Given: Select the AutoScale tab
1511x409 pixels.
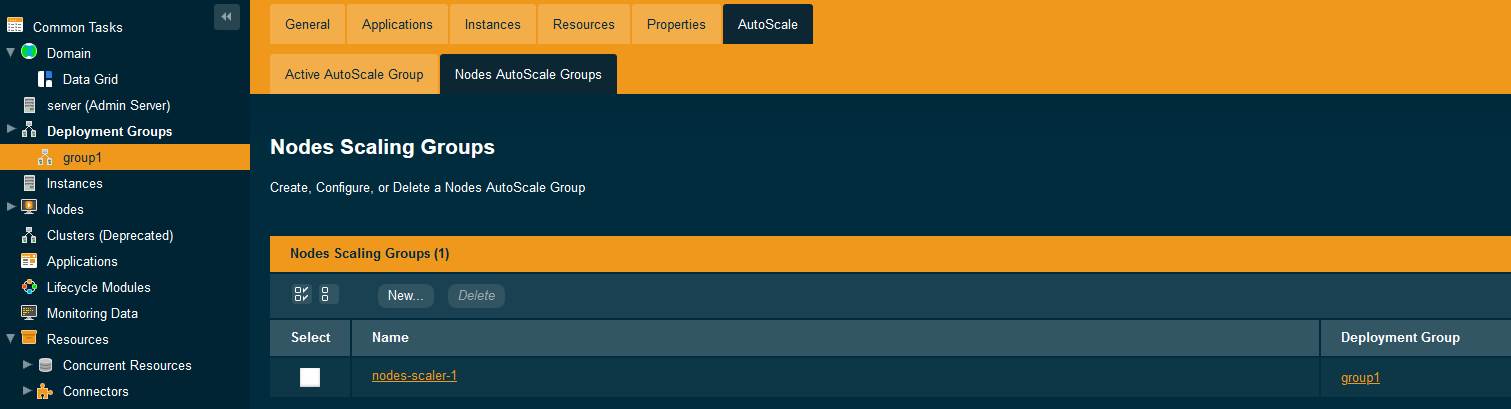Looking at the screenshot, I should point(768,24).
